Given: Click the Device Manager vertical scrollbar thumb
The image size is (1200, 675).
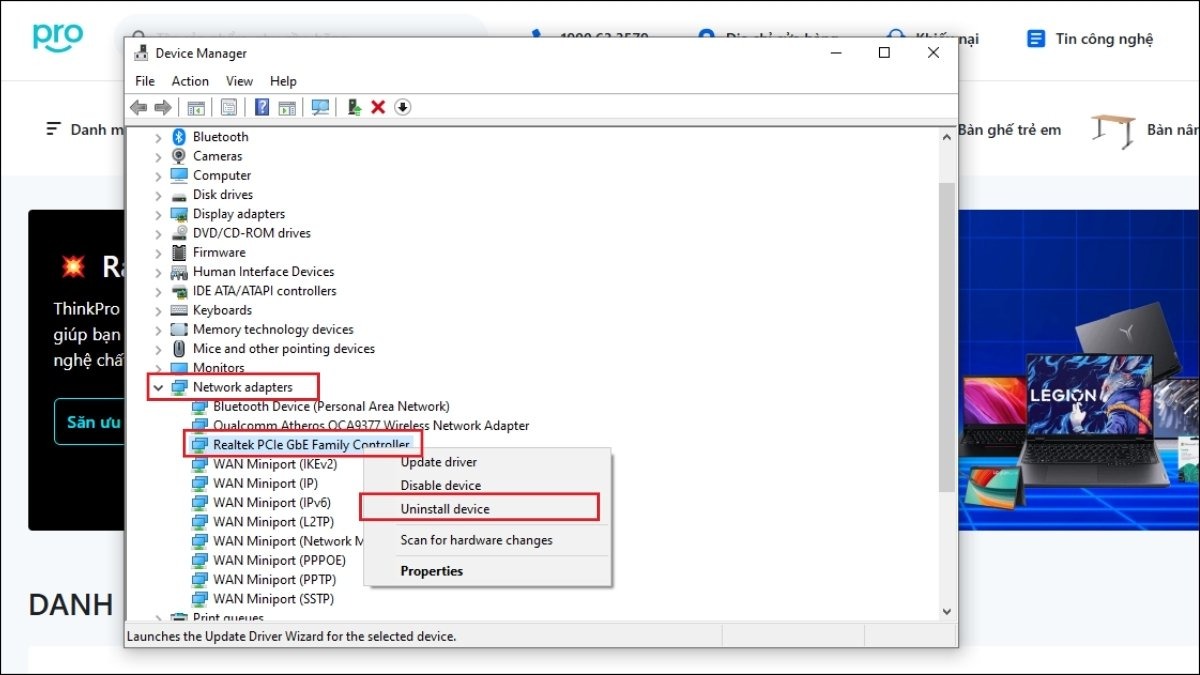Looking at the screenshot, I should 947,337.
